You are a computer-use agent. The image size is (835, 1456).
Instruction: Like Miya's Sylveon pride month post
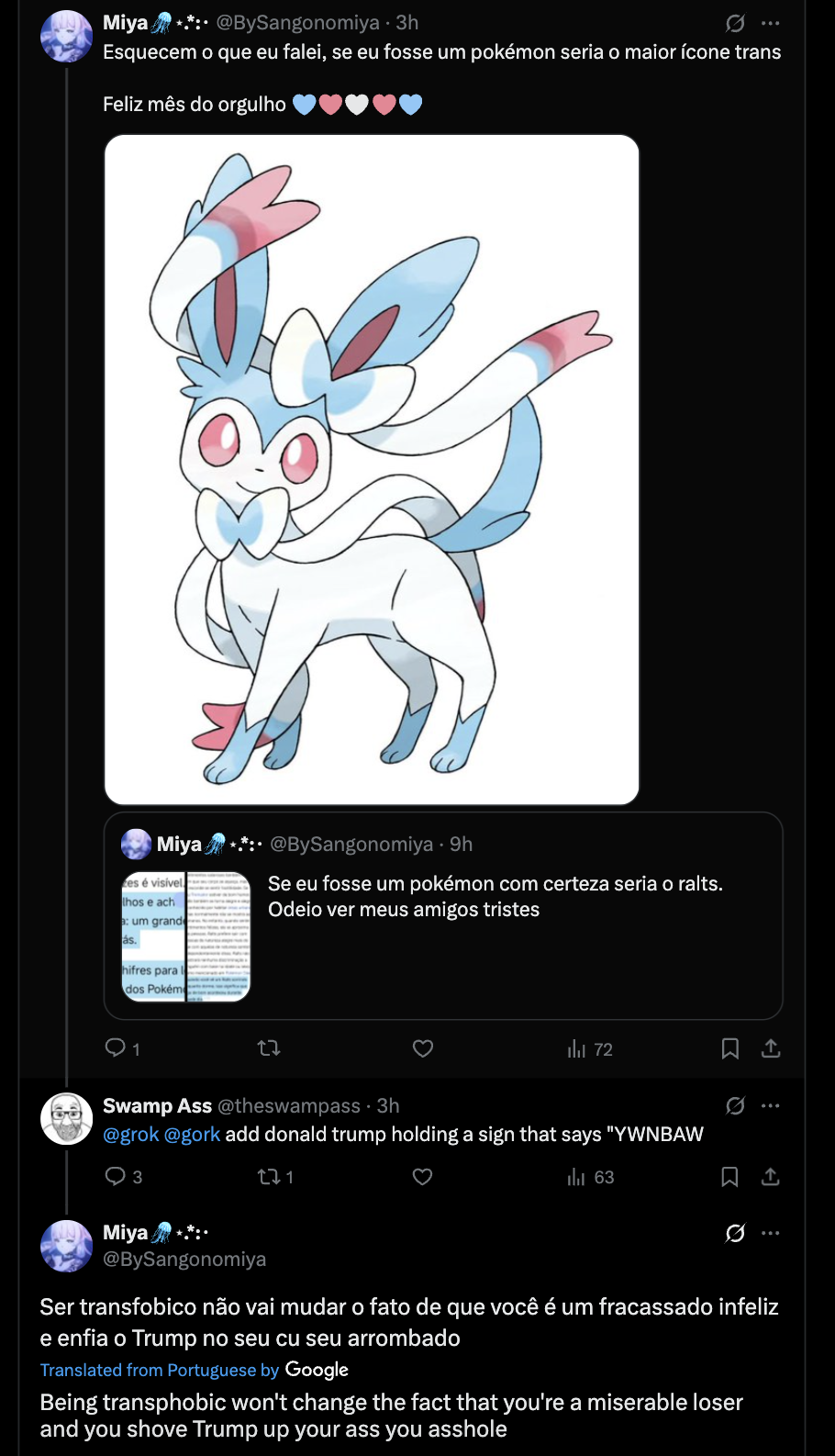[423, 1048]
